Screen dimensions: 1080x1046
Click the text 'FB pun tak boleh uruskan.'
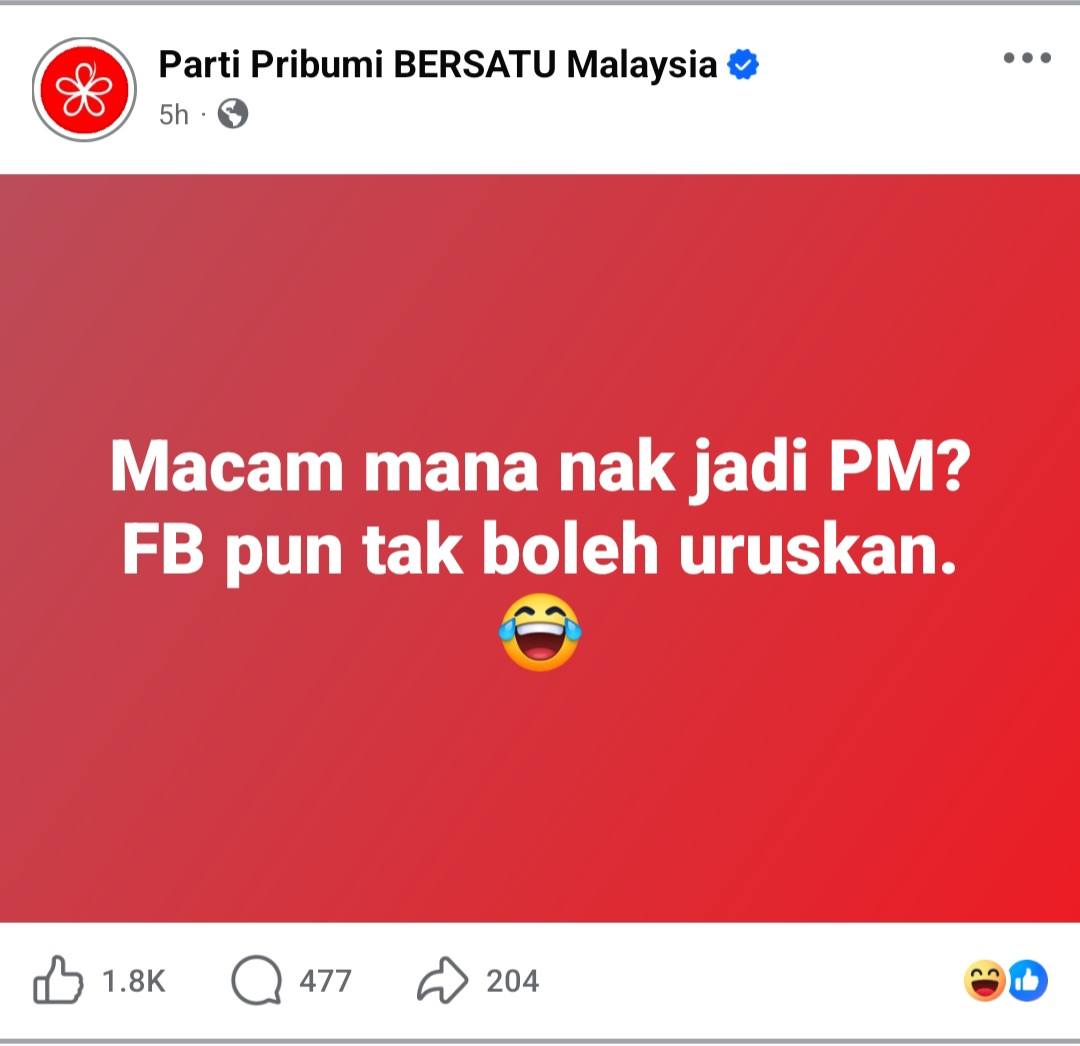(540, 550)
